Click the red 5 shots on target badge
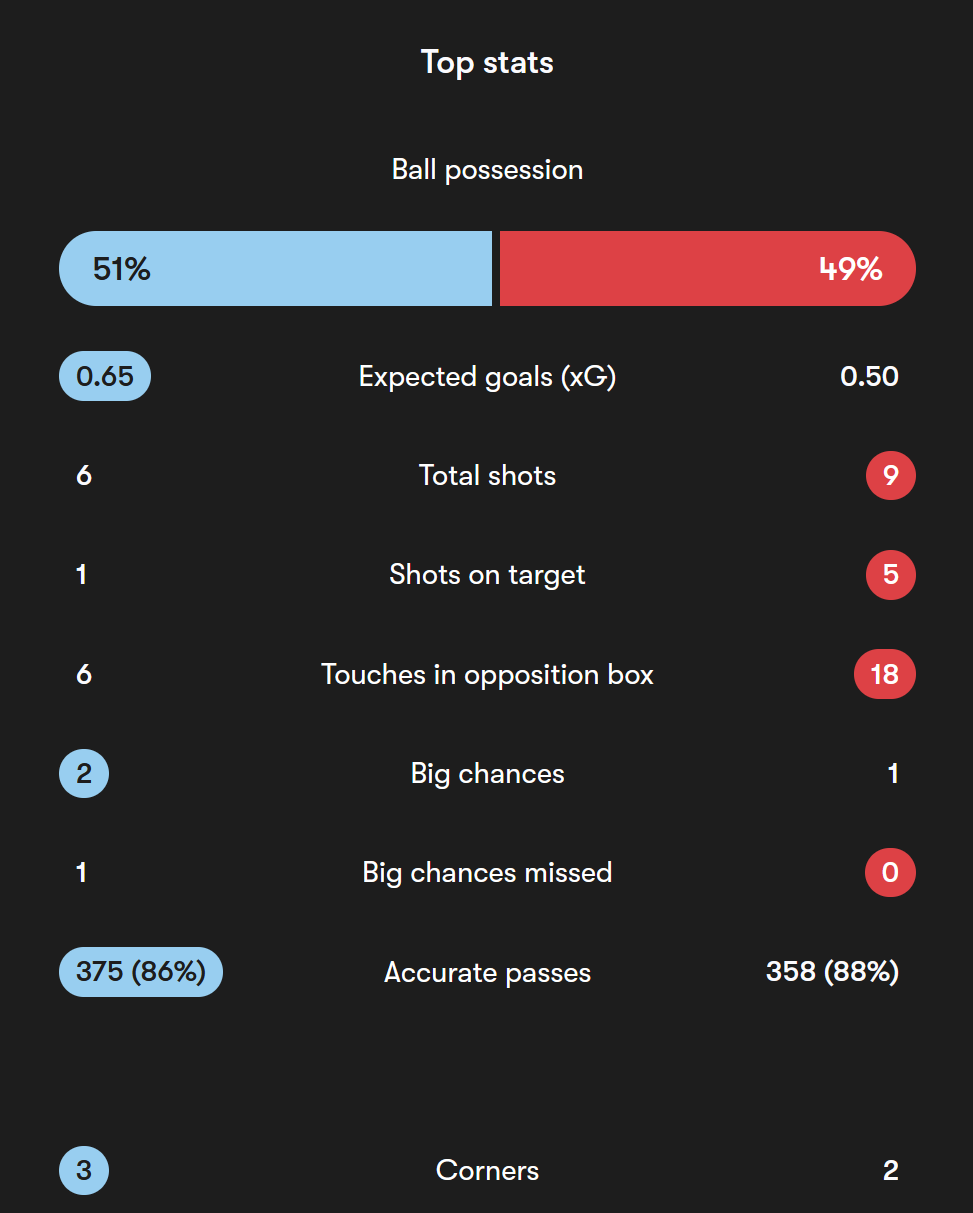 (x=891, y=575)
